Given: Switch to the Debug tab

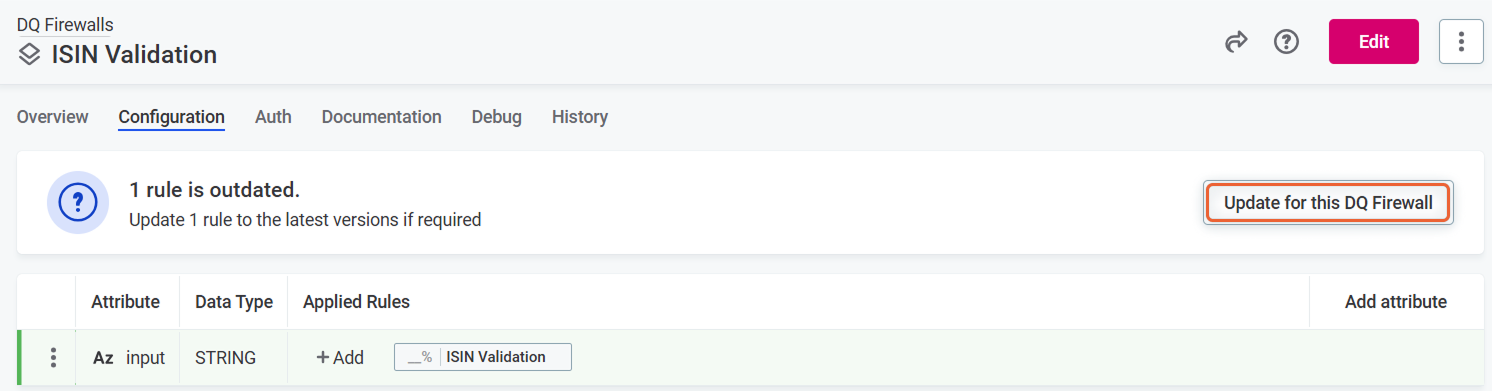Looking at the screenshot, I should coord(497,117).
